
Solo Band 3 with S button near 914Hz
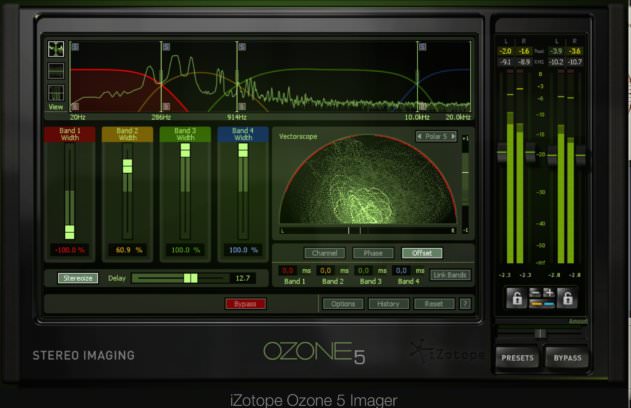(242, 47)
